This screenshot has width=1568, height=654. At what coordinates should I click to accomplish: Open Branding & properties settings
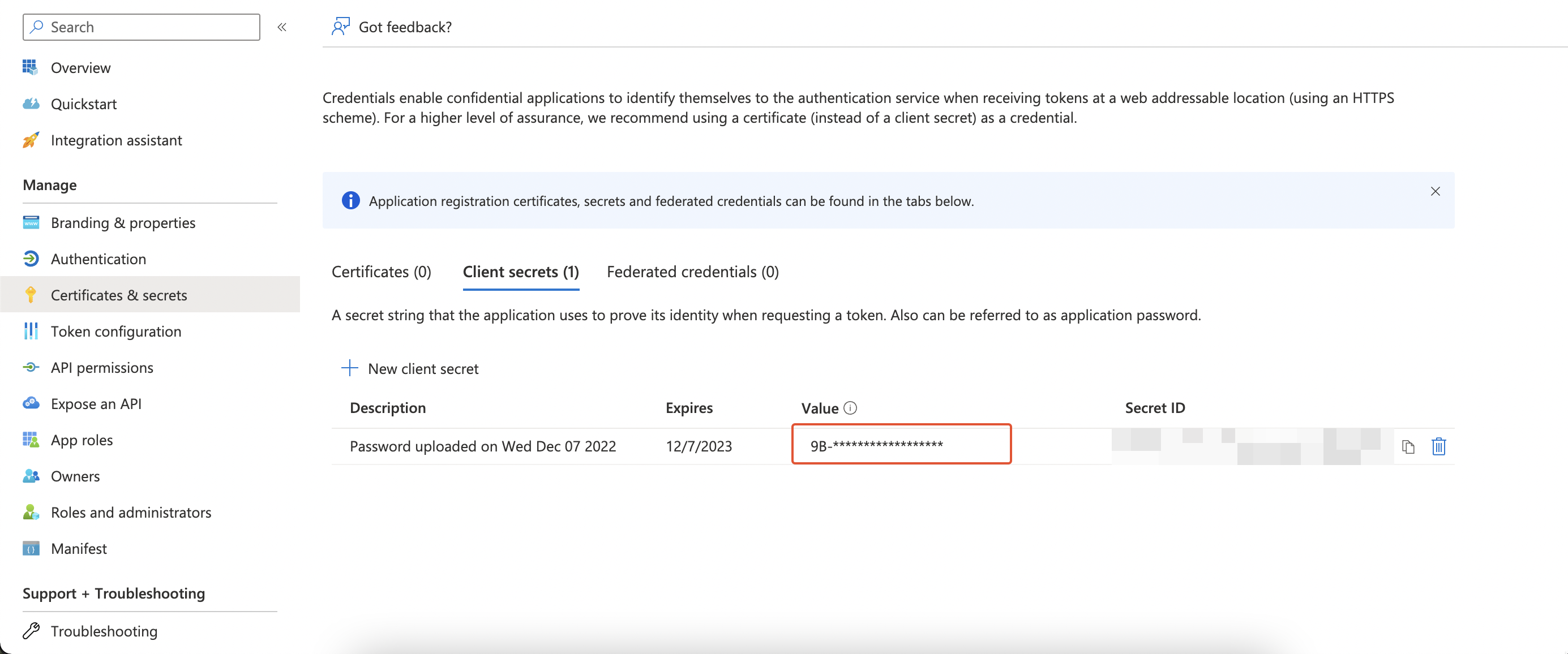coord(122,223)
